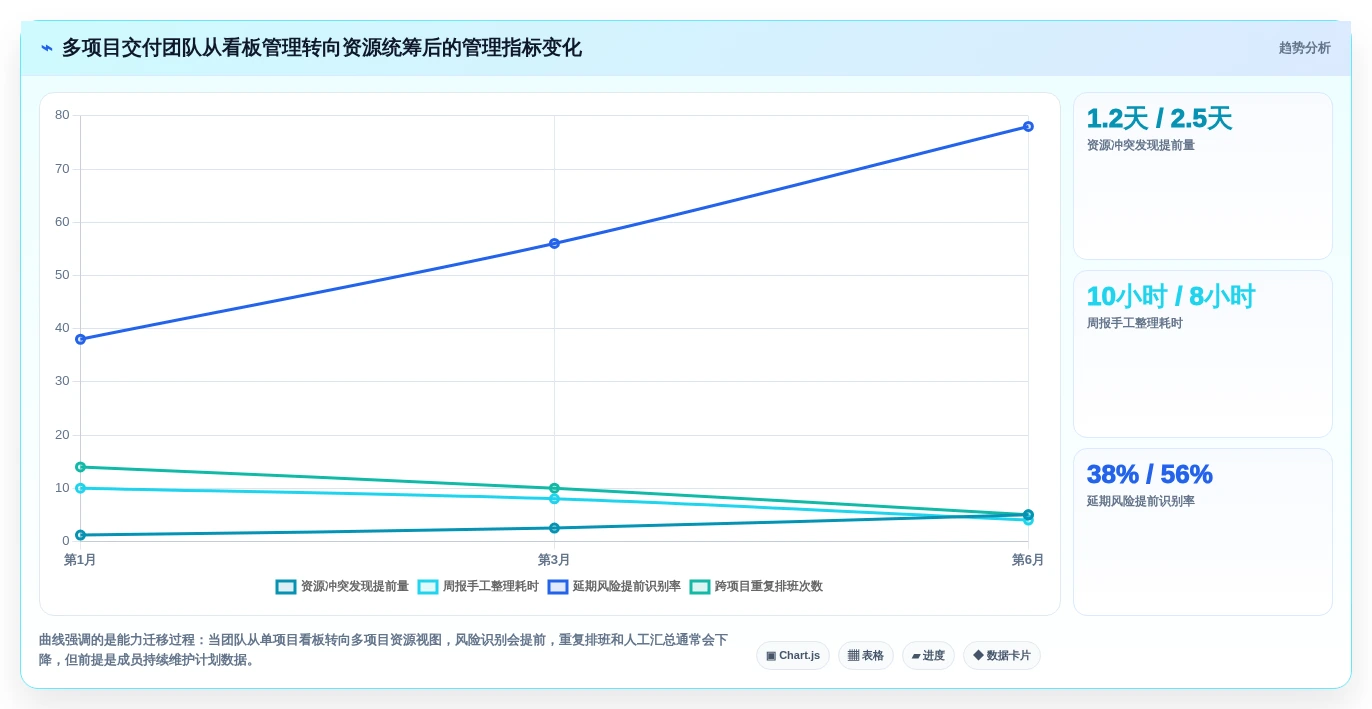
Task: Click 跨项目重复排班次数 data point at 第1月
Action: 80,467
